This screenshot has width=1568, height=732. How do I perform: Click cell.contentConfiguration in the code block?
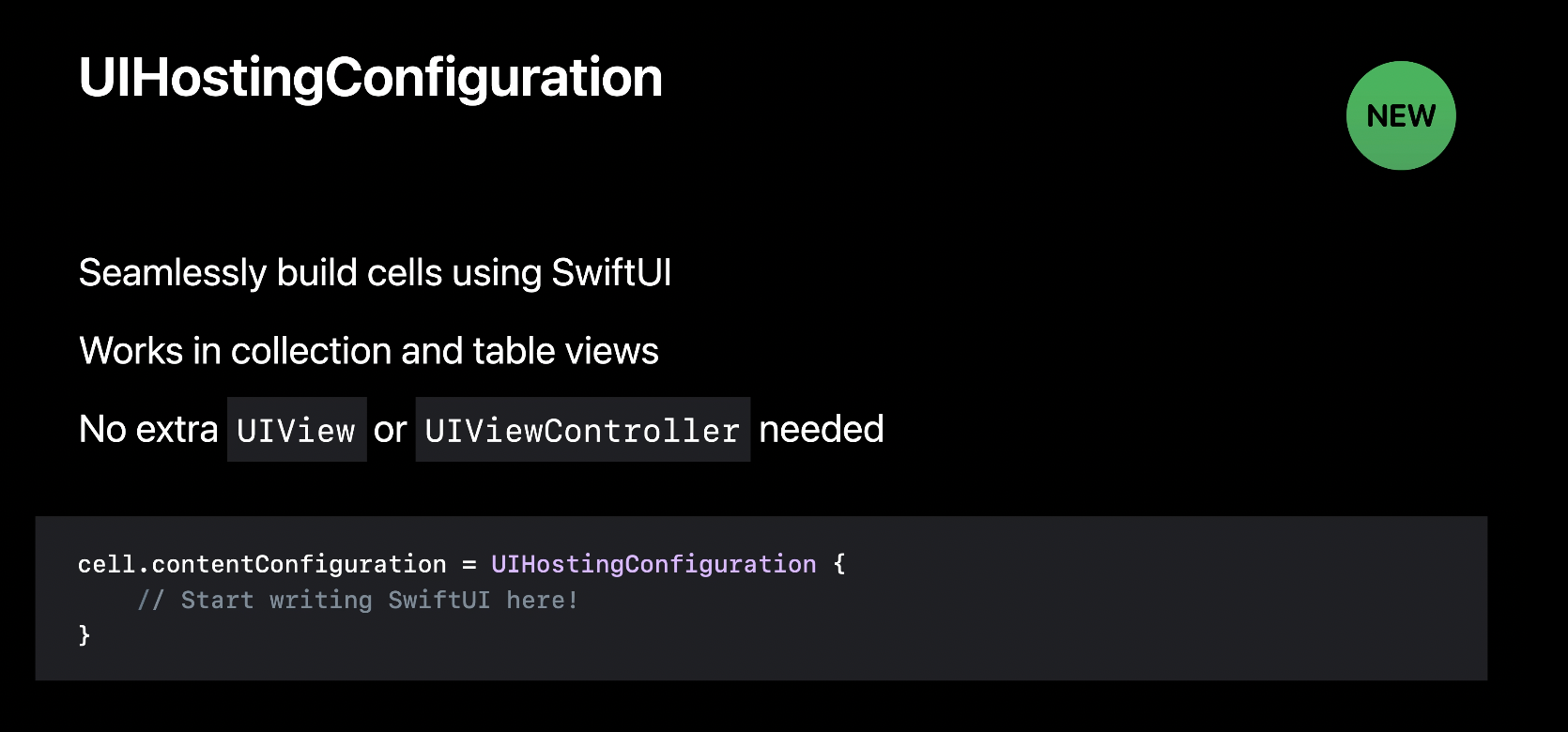pos(262,564)
